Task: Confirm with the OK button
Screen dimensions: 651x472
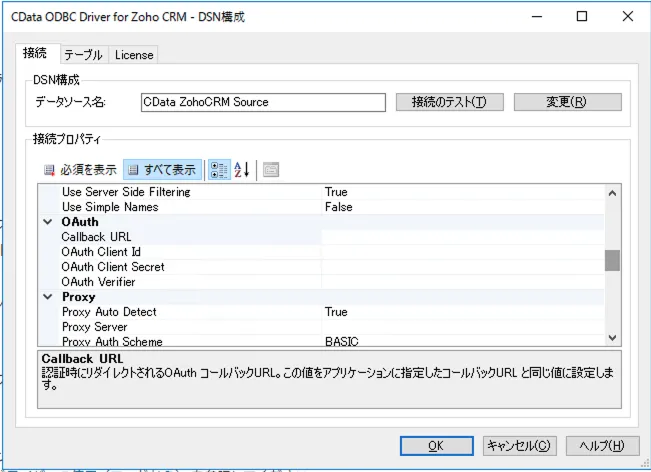Action: (x=436, y=445)
